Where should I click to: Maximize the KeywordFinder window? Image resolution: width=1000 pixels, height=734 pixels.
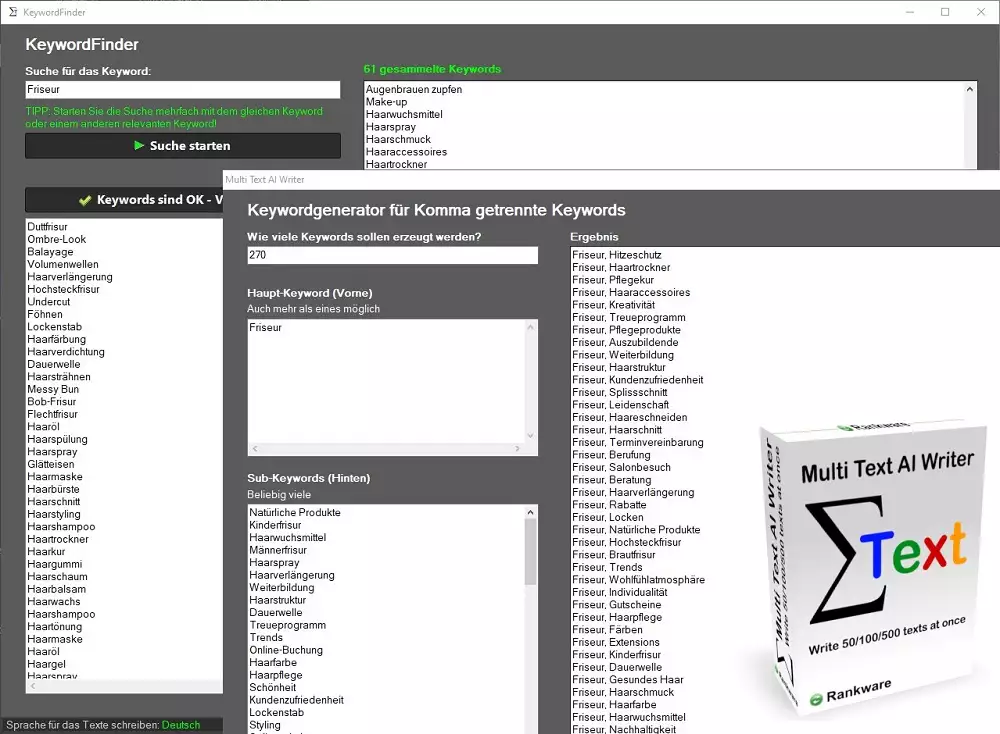945,12
